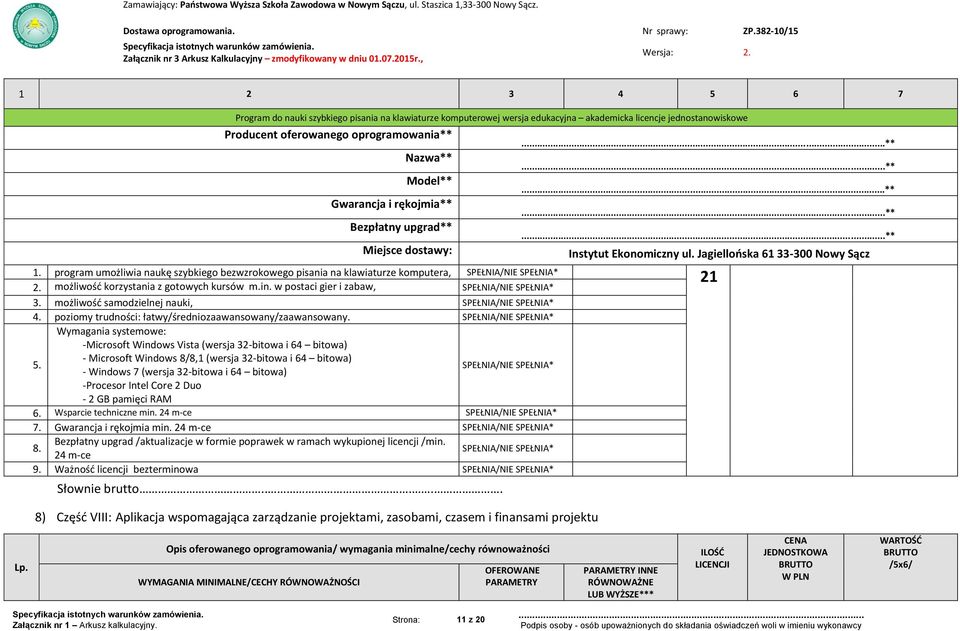Click 'Wymagania systemowe:' in row 5

[111, 331]
